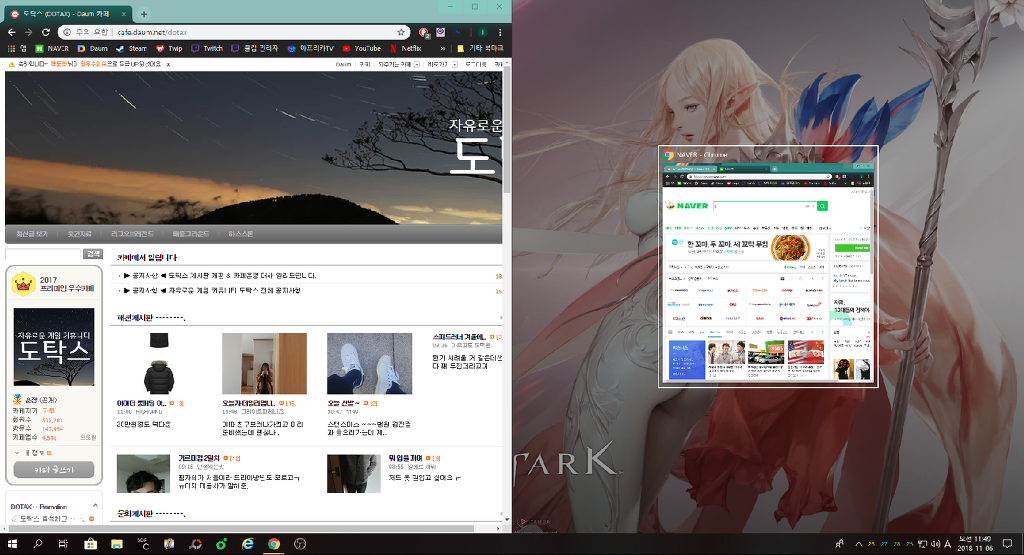Show hidden bookmarks with the double chevron
This screenshot has height=555, width=1024.
tap(443, 48)
